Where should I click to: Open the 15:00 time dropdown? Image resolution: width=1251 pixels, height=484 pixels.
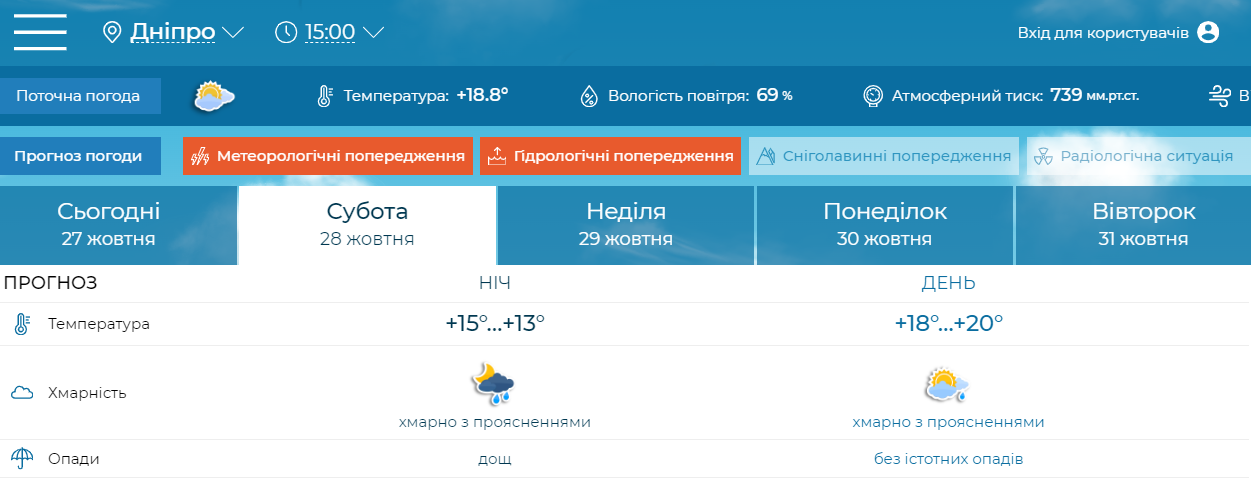pyautogui.click(x=330, y=32)
